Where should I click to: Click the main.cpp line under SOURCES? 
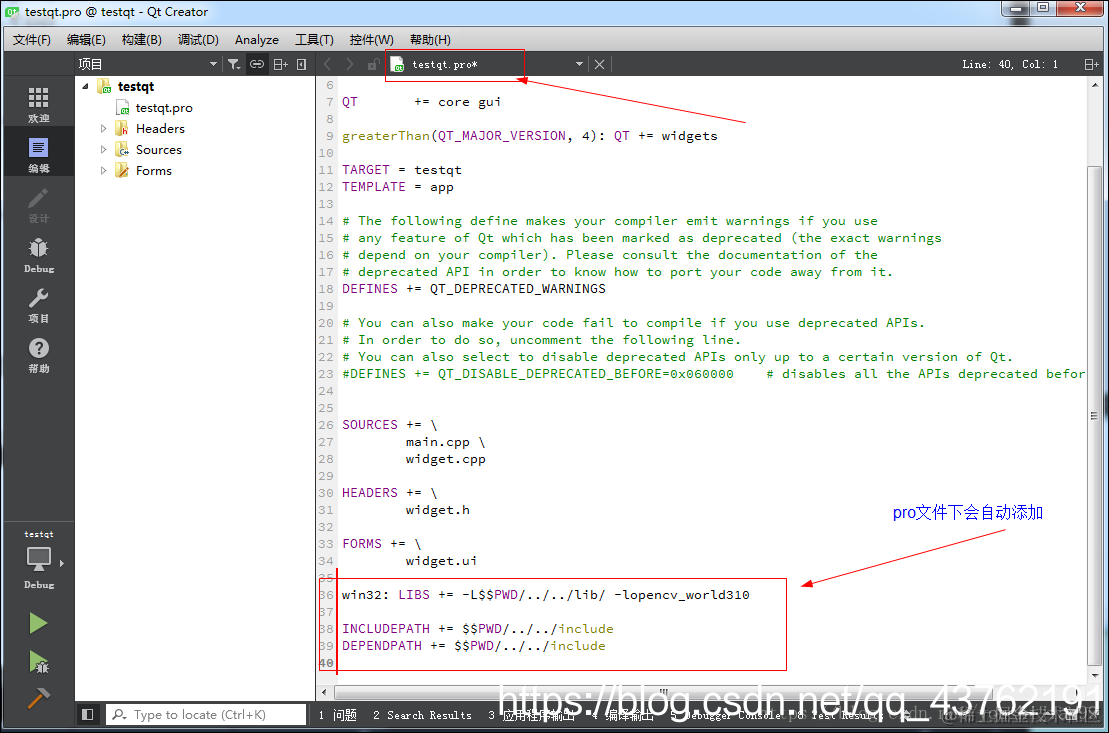click(x=445, y=441)
